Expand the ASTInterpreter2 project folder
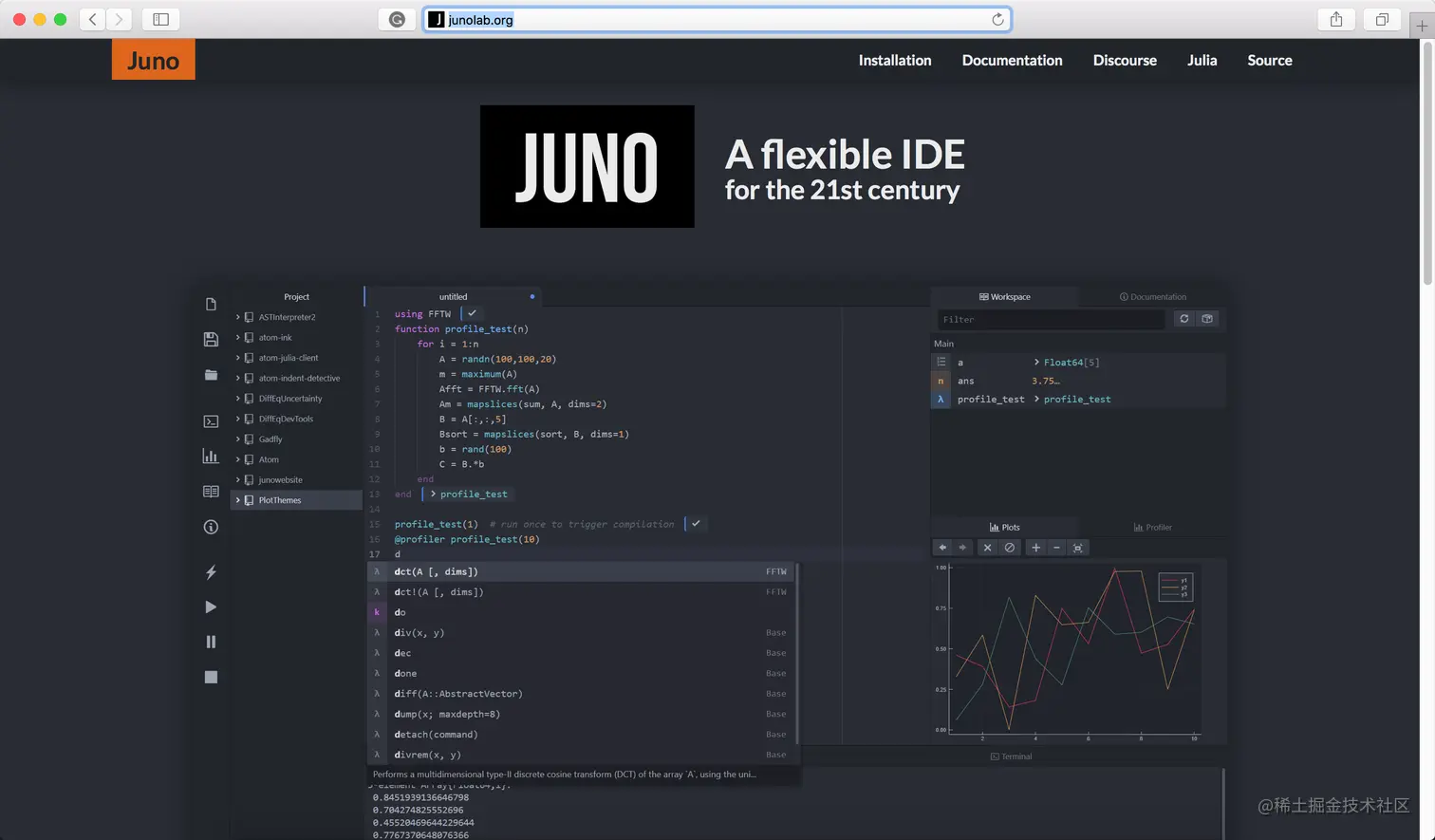This screenshot has height=840, width=1435. tap(238, 317)
